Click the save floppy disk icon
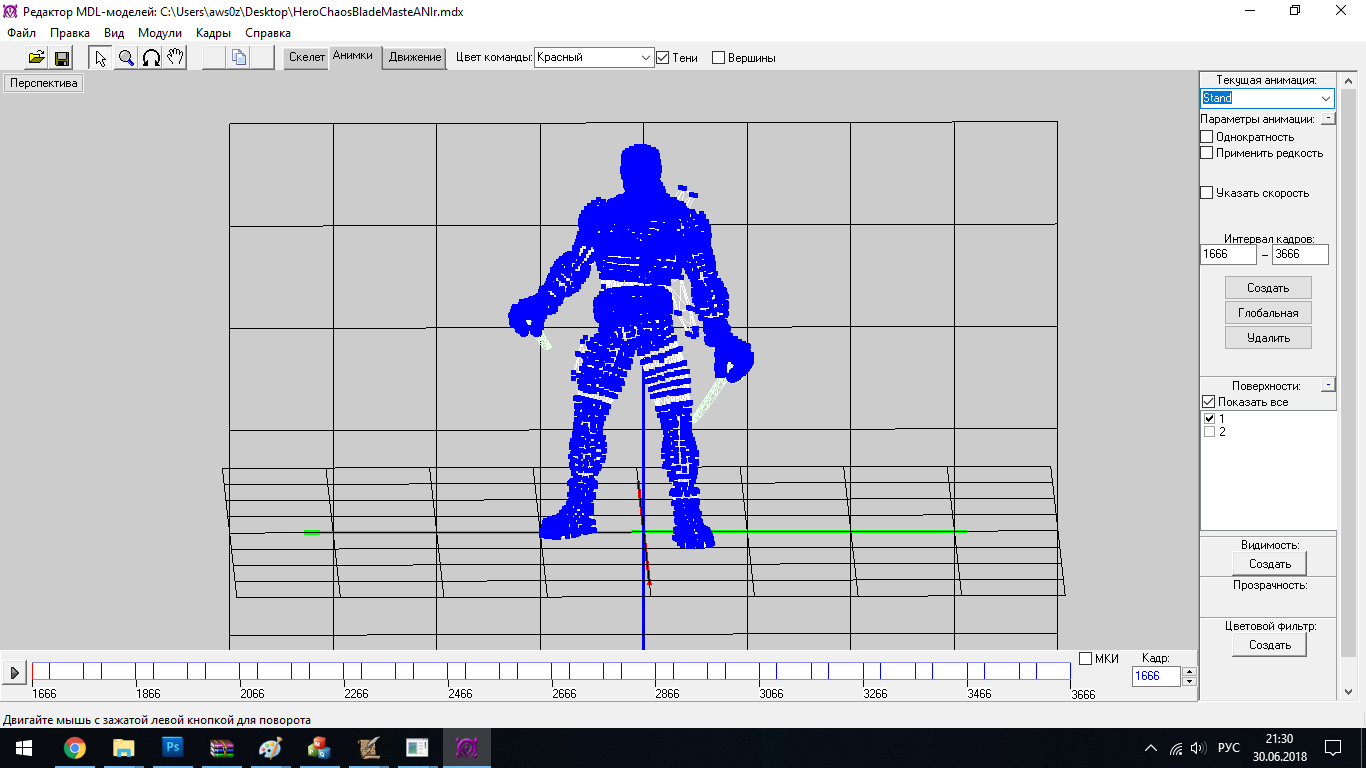 (x=61, y=58)
